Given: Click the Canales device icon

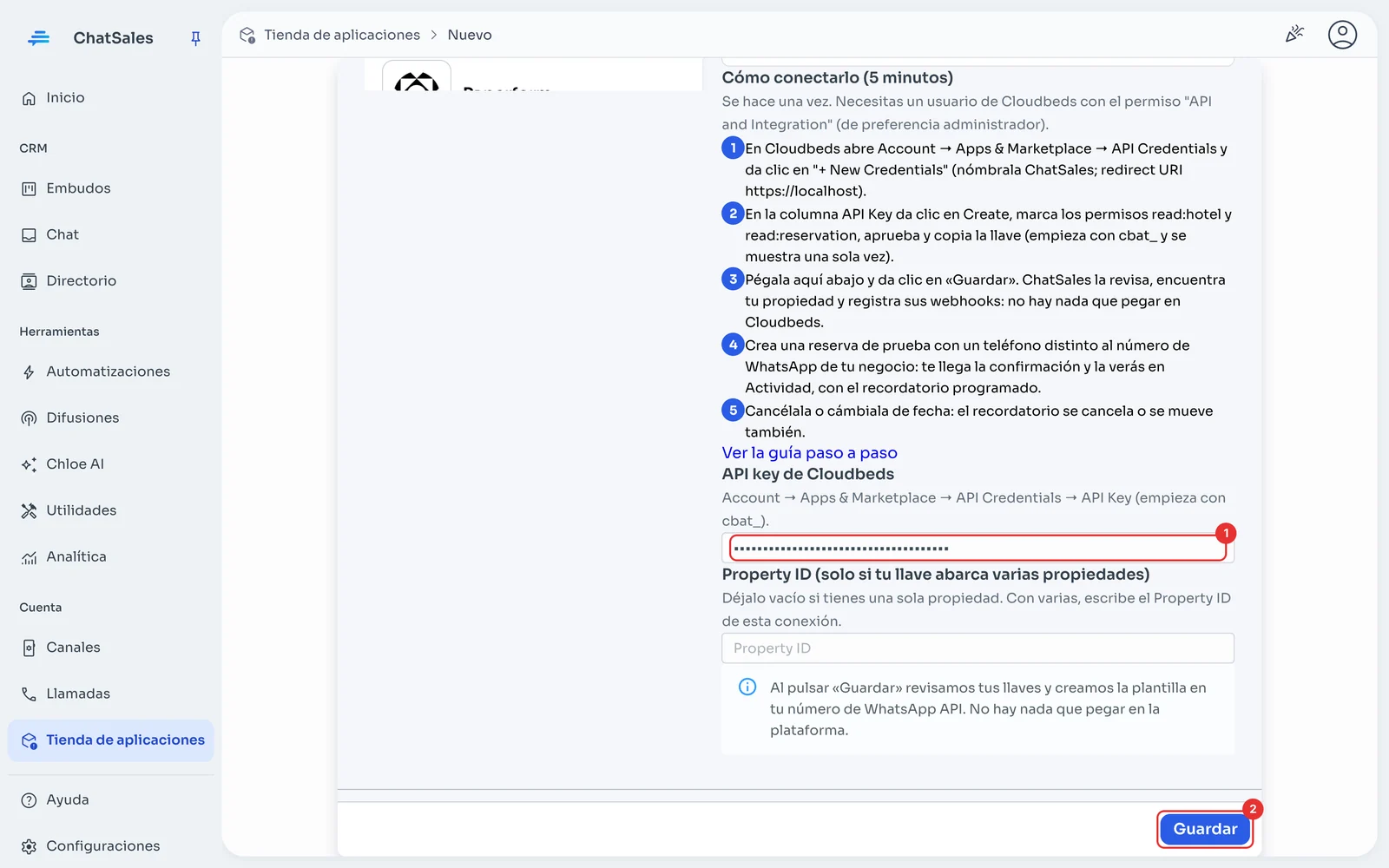Looking at the screenshot, I should (29, 648).
